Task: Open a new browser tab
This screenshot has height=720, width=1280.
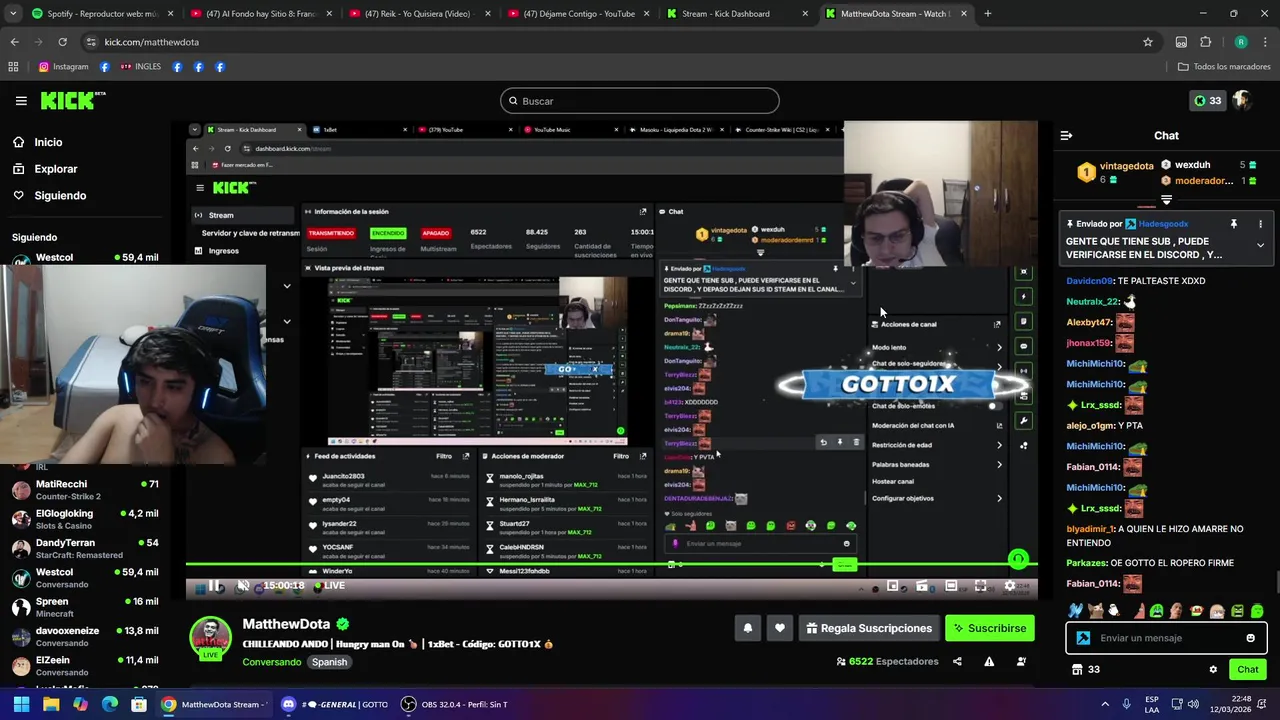Action: click(988, 14)
